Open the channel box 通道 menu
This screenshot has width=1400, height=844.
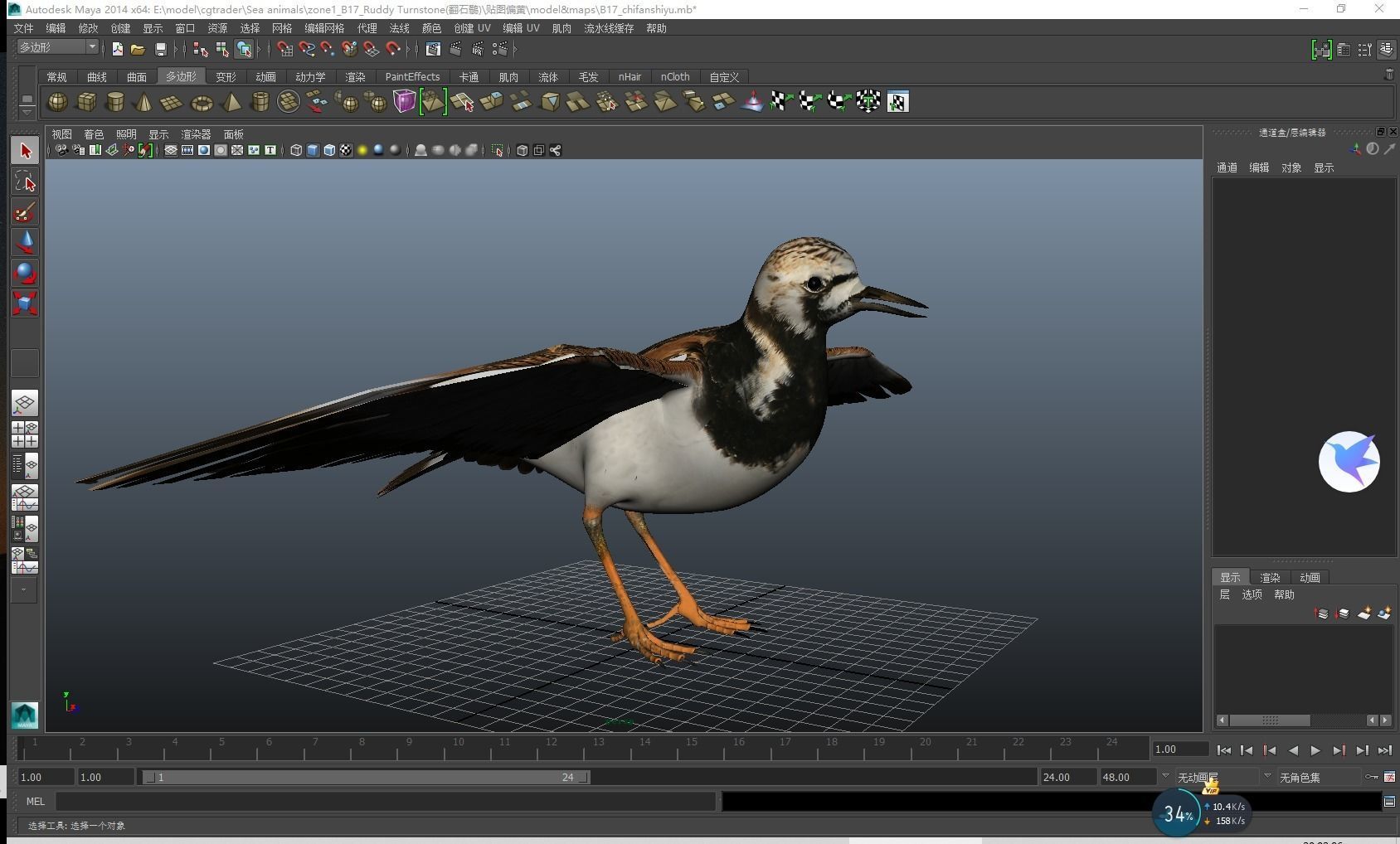[1227, 167]
